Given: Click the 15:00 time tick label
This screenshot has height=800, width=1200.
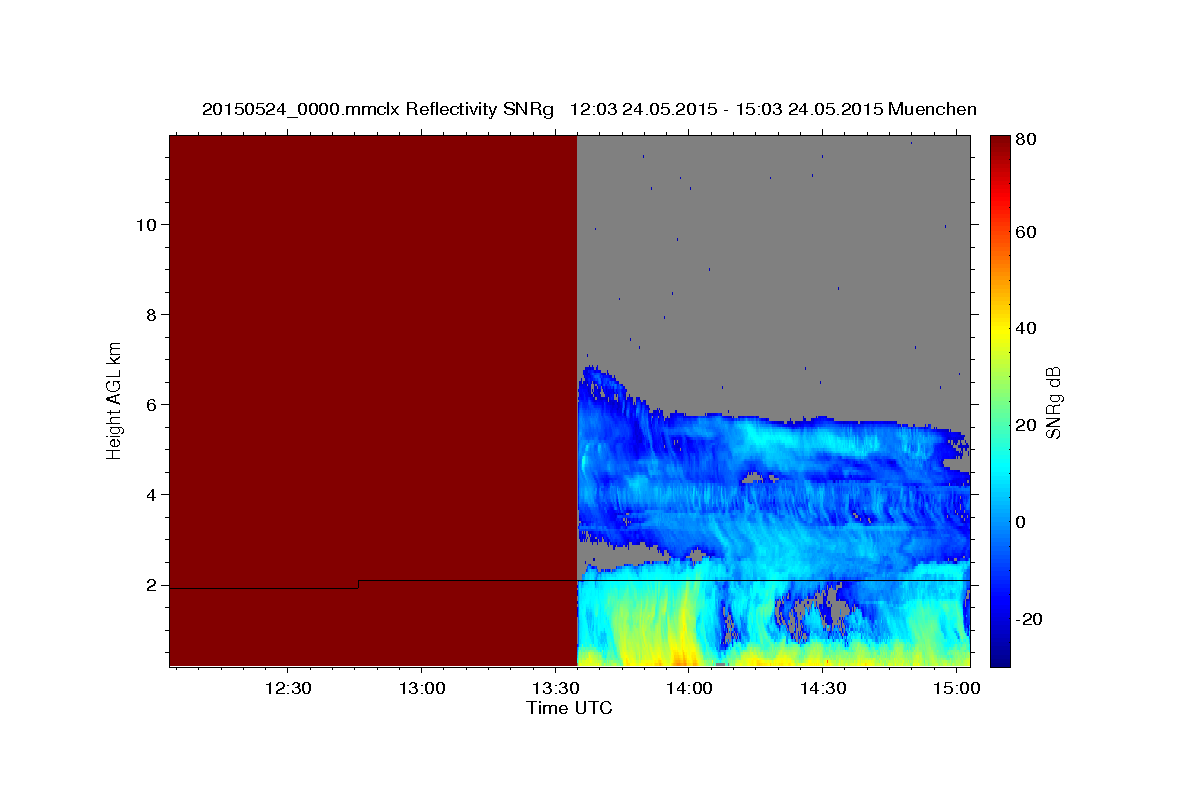Looking at the screenshot, I should pyautogui.click(x=957, y=688).
